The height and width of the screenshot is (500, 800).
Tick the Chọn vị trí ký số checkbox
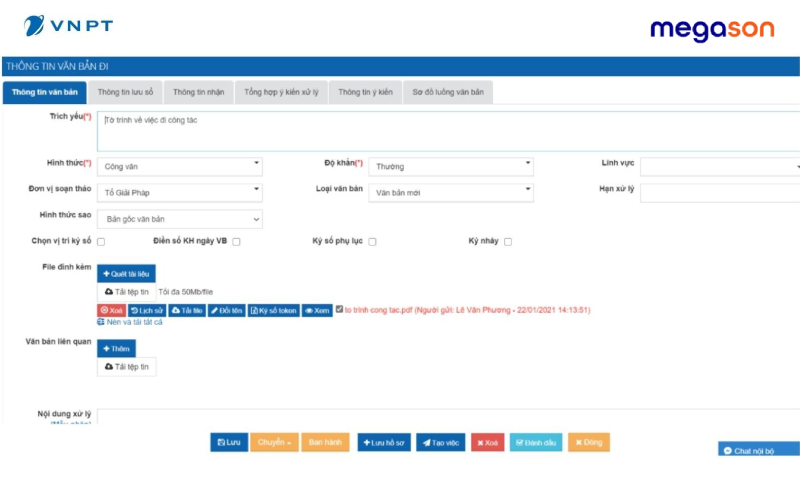tap(101, 242)
